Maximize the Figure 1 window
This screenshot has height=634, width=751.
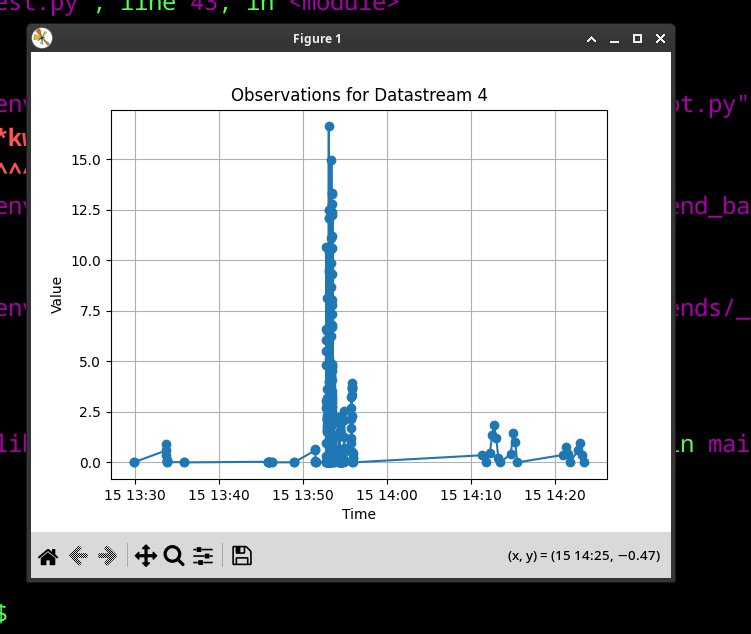[637, 39]
